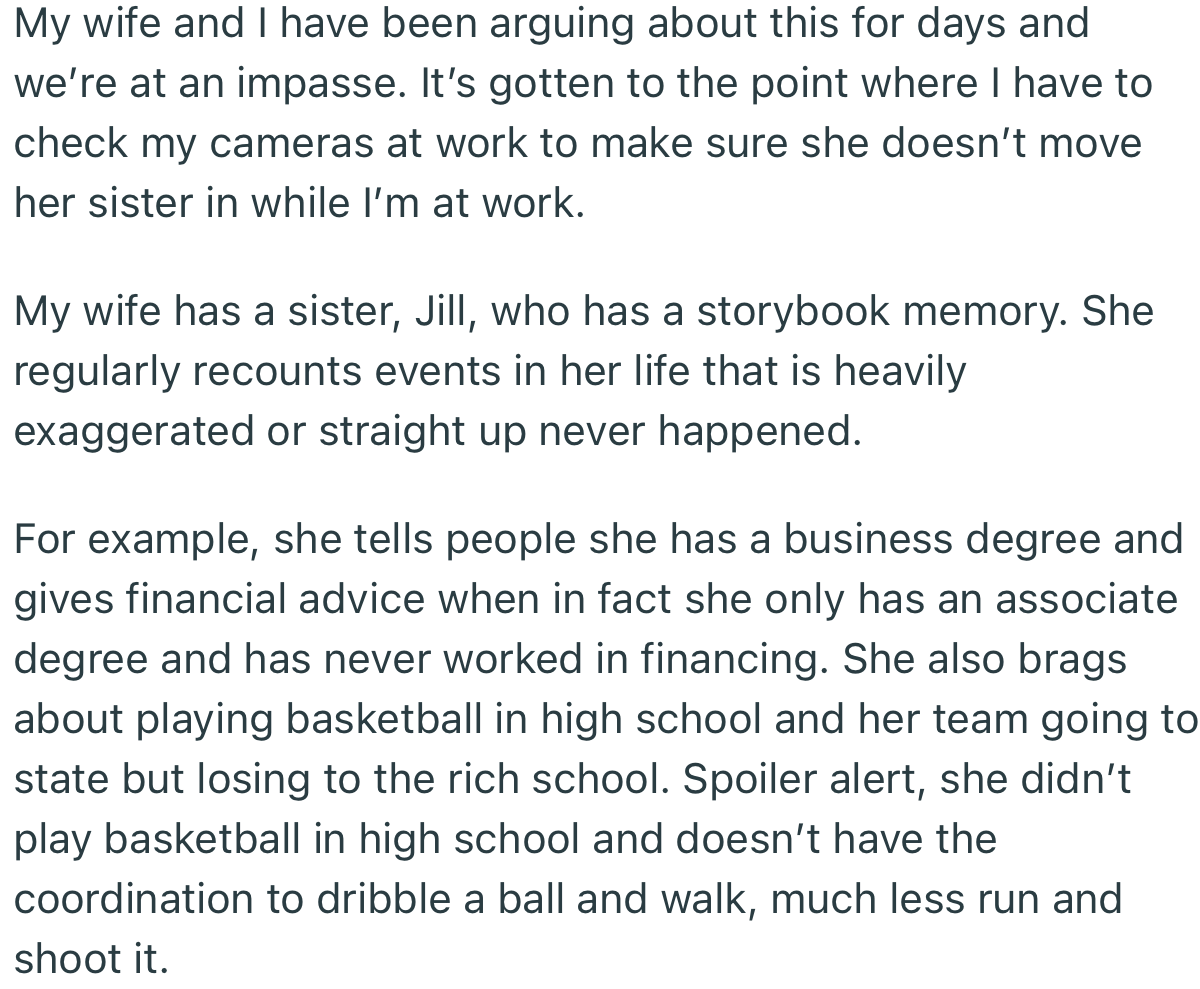Click the word "coordination" in last paragraph
Image resolution: width=1200 pixels, height=989 pixels.
point(131,899)
